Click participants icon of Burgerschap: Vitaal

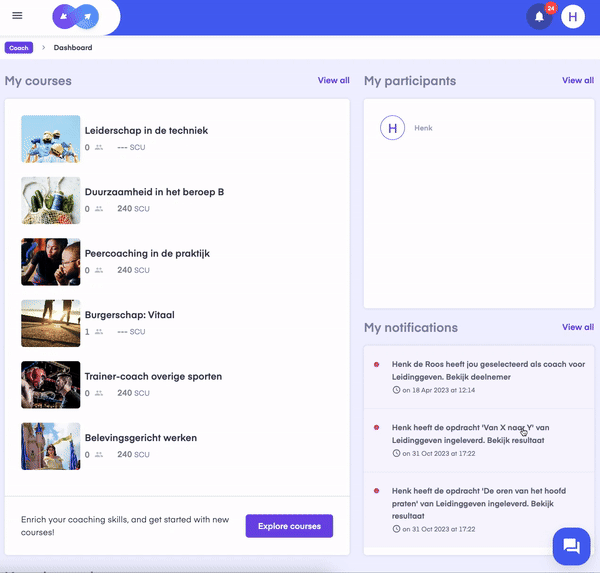tap(99, 331)
